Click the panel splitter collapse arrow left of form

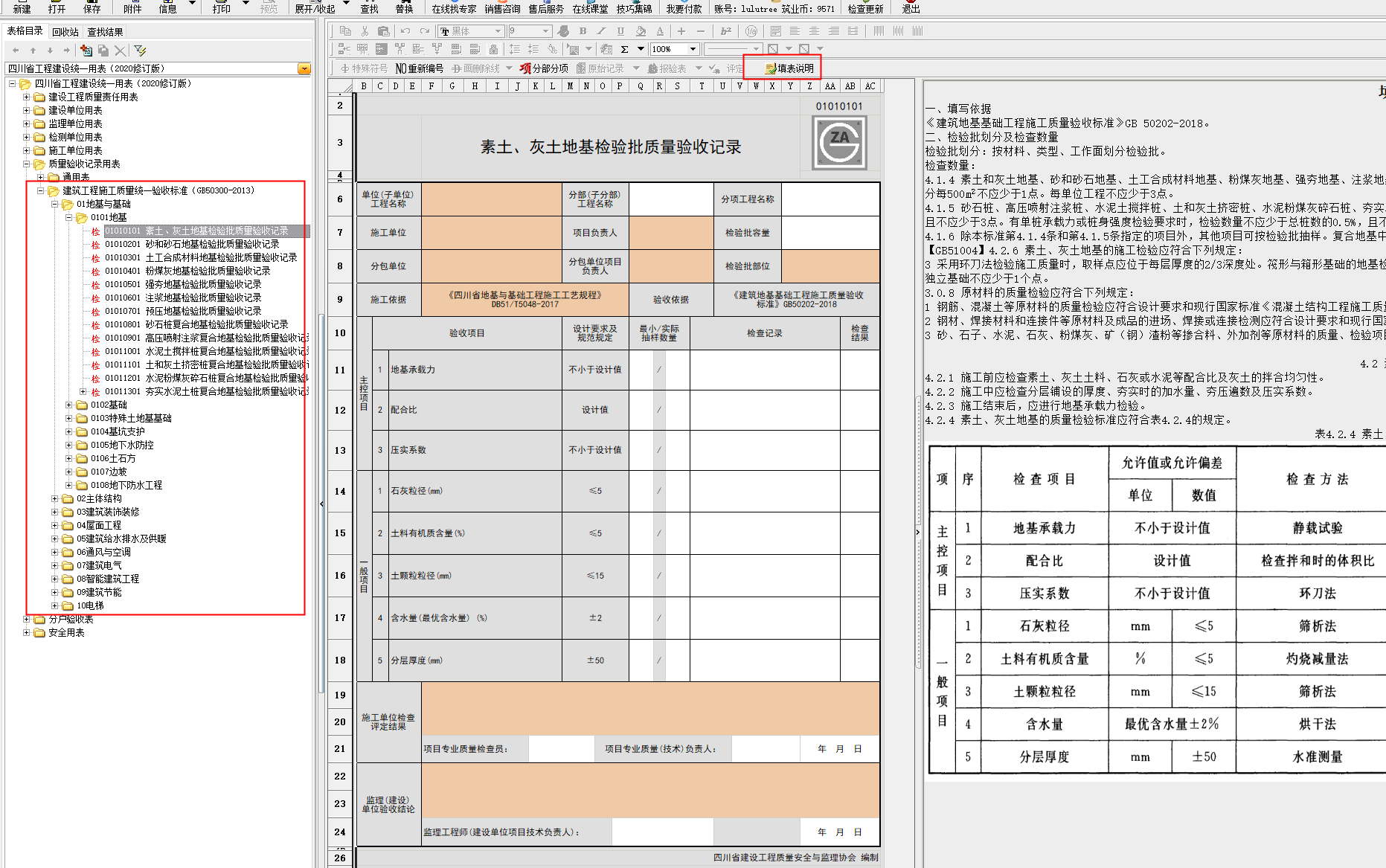(321, 504)
